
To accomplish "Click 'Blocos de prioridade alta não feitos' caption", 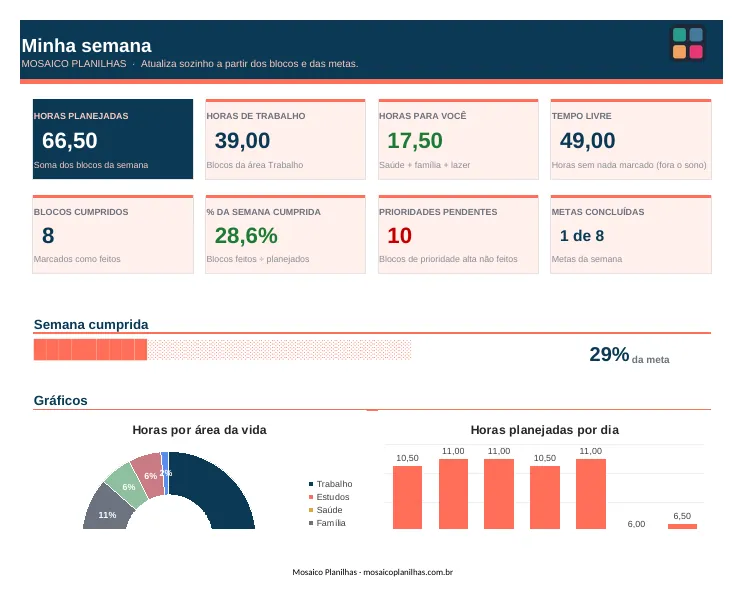I will point(448,259).
